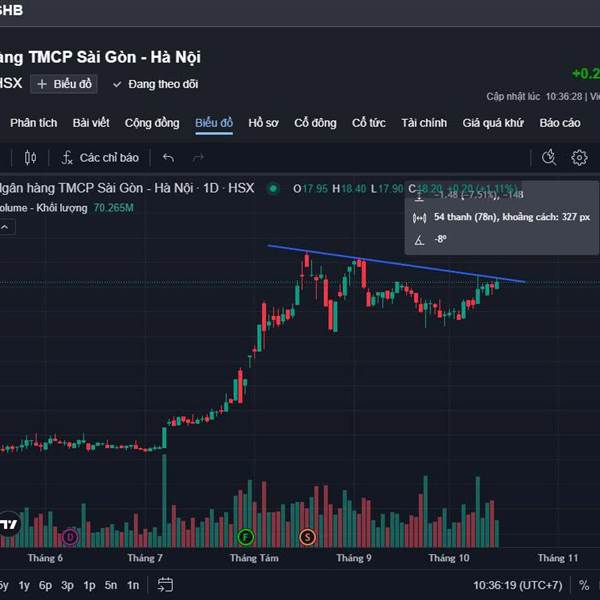The image size is (600, 600).
Task: Switch to Cổ tức tab
Action: [x=369, y=123]
